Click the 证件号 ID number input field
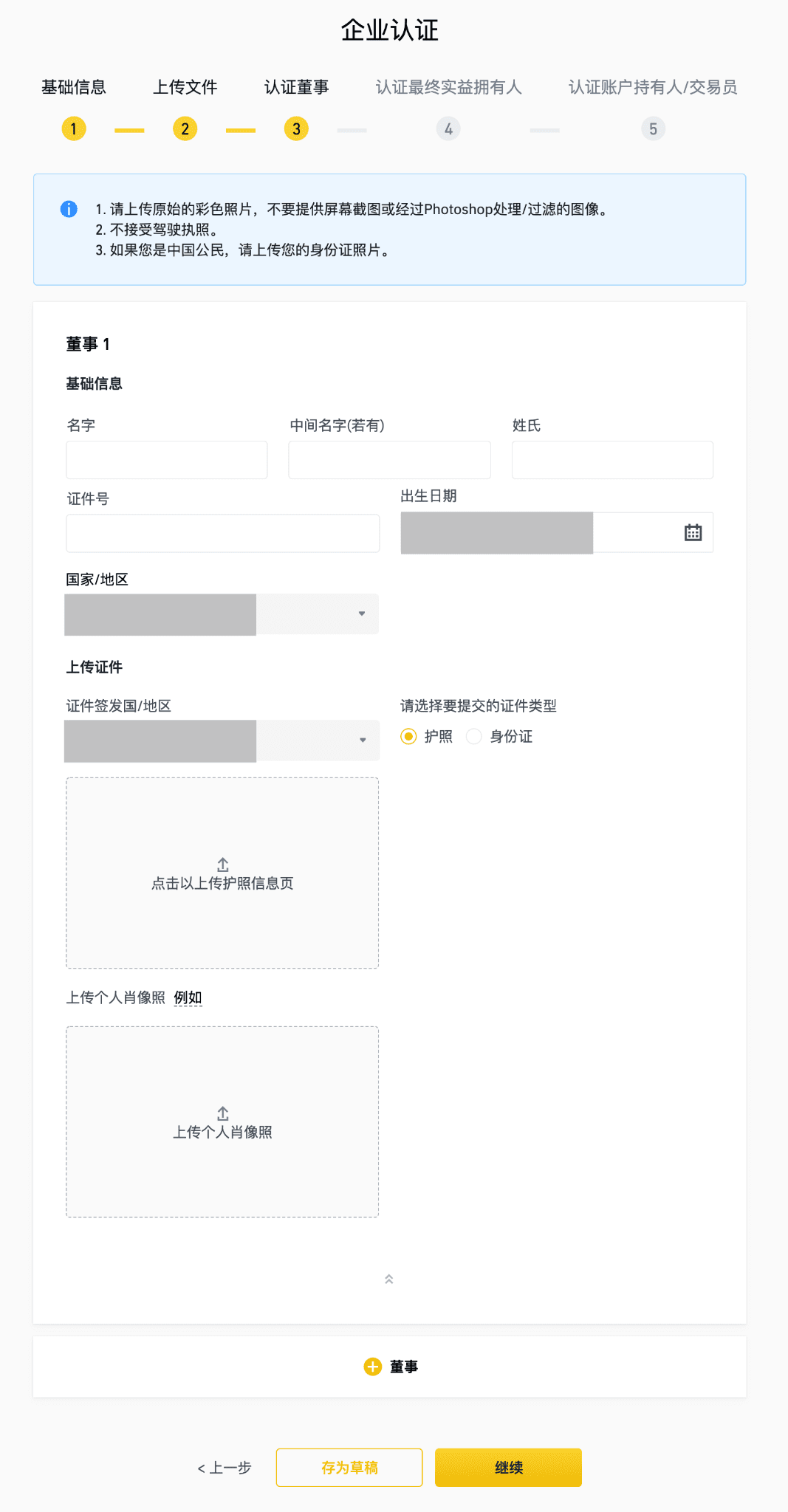This screenshot has width=788, height=1512. pyautogui.click(x=222, y=533)
